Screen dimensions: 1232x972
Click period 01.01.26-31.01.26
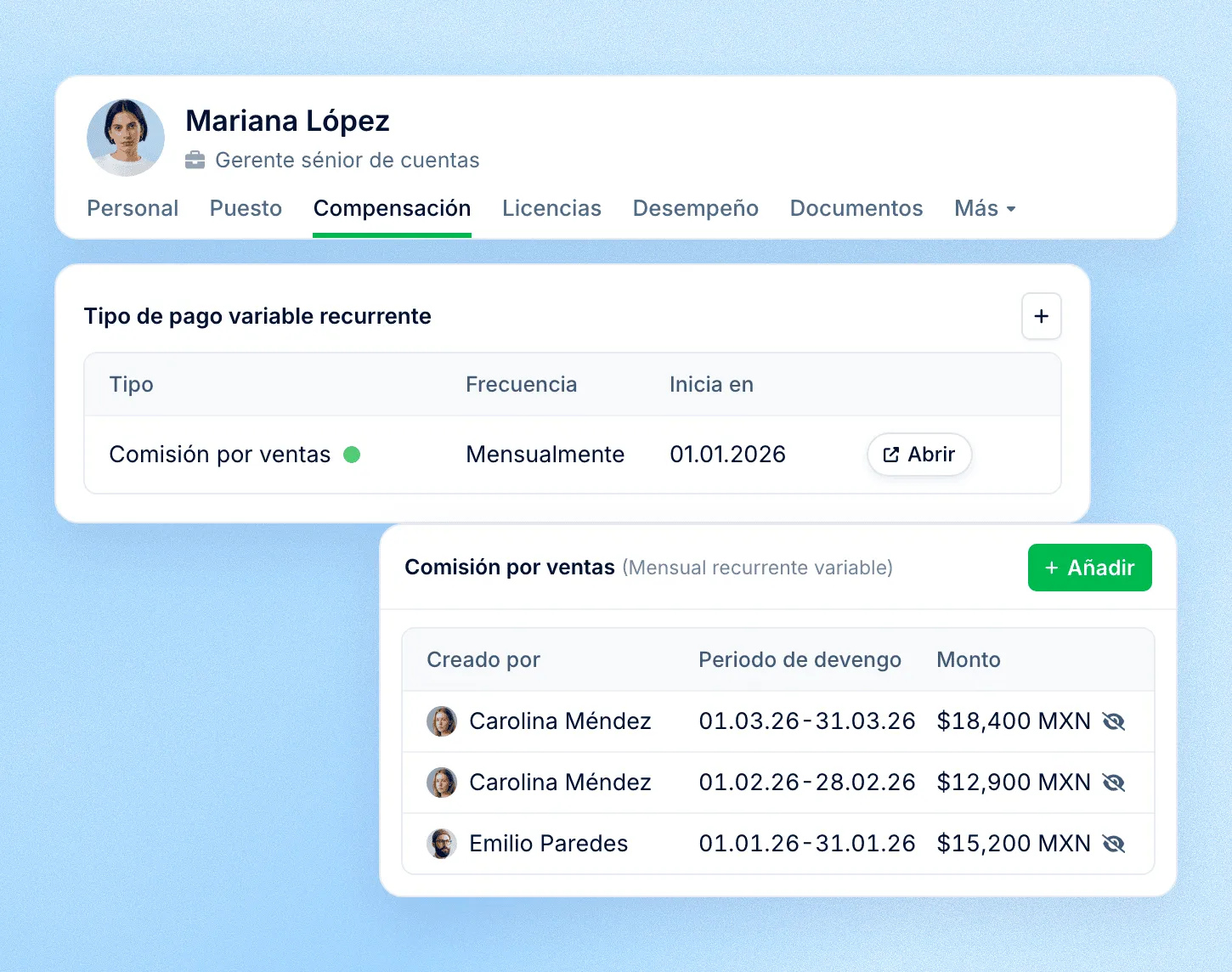tap(807, 844)
